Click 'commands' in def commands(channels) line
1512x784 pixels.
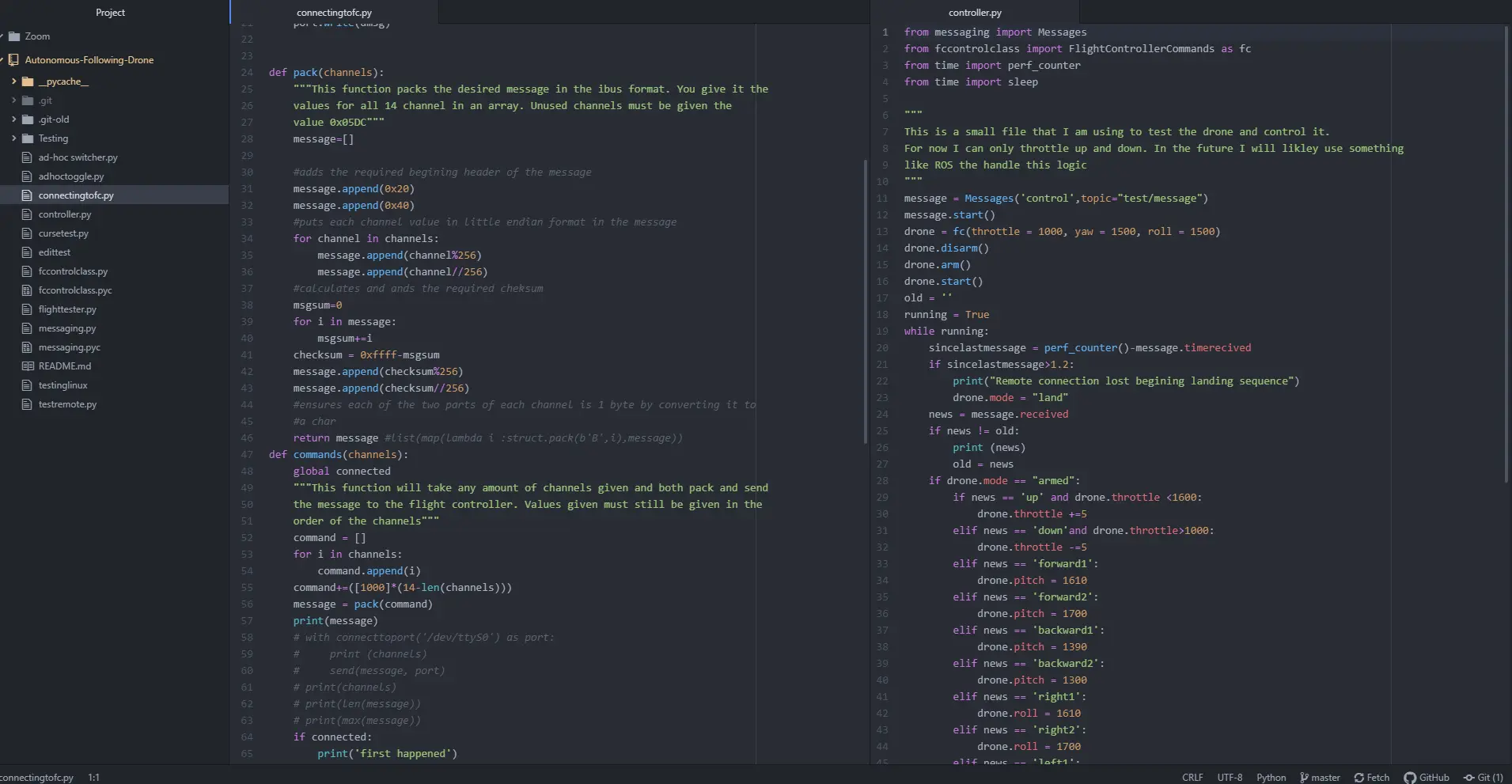[x=317, y=454]
